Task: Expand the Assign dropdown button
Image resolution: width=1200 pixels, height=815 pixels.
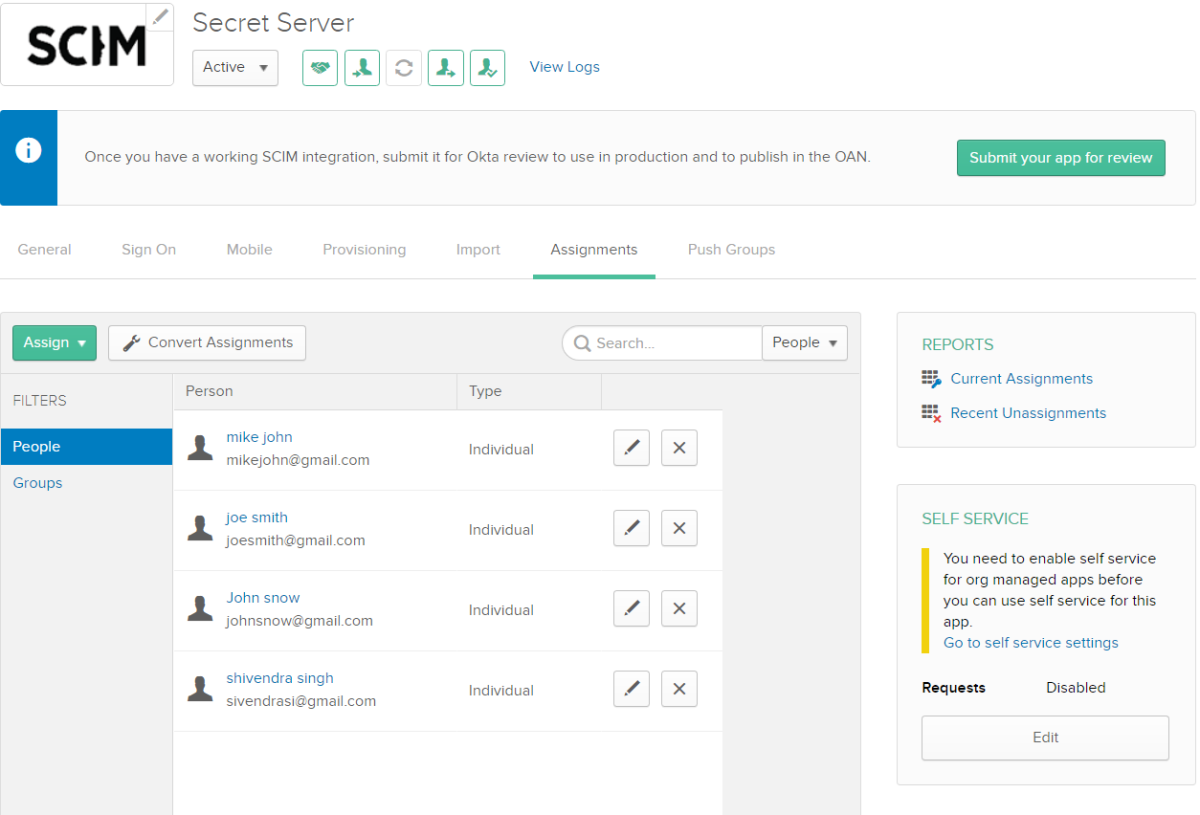Action: pyautogui.click(x=54, y=342)
